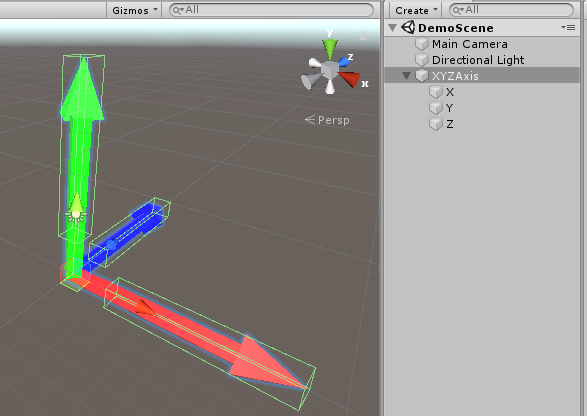Toggle the Persp projection label
Screen dimensions: 587x416
pyautogui.click(x=327, y=120)
